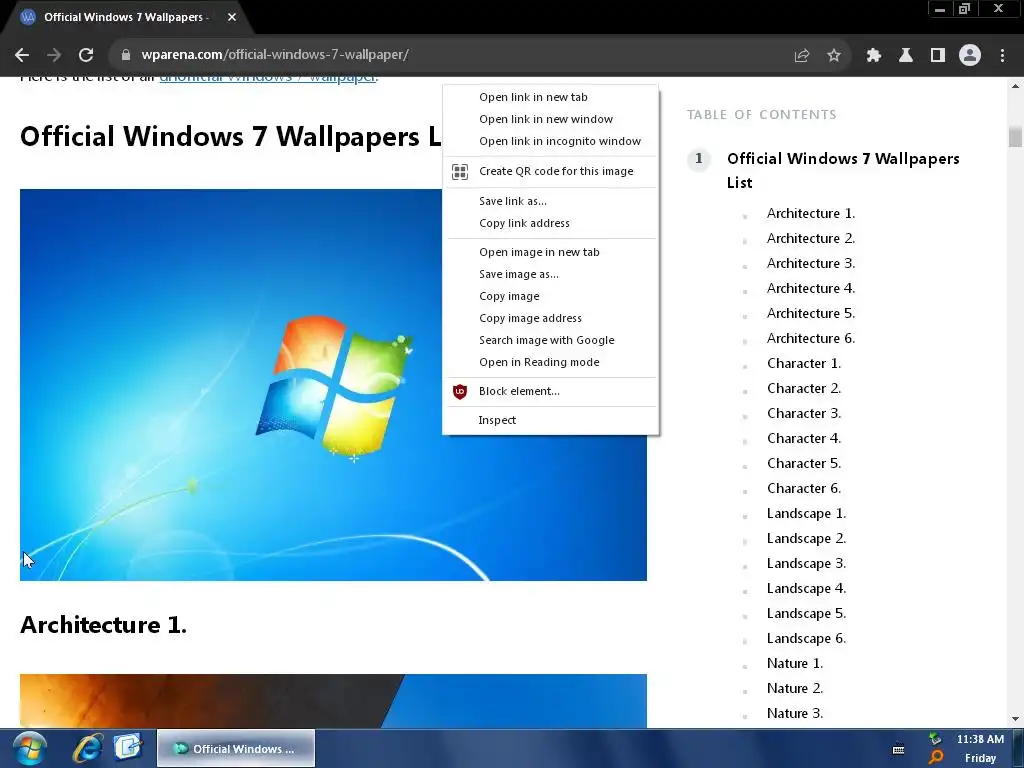
Task: Reload the page with the refresh icon
Action: 86,55
